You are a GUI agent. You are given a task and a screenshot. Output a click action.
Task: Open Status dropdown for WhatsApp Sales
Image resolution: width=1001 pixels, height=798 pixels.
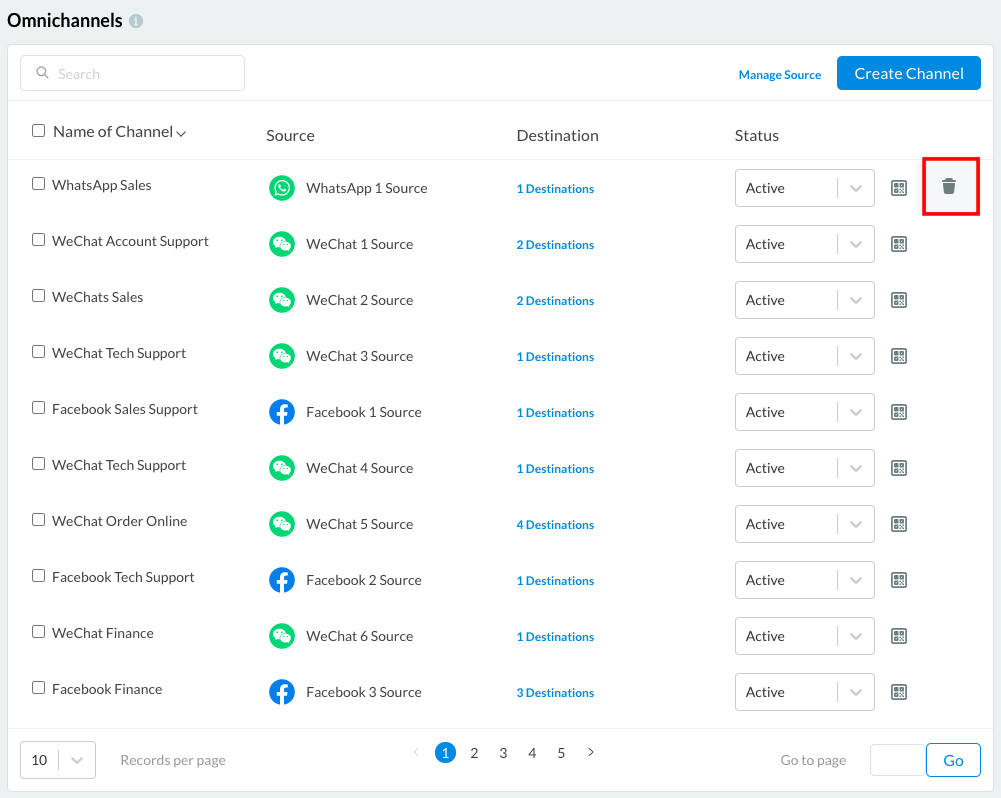[x=804, y=188]
